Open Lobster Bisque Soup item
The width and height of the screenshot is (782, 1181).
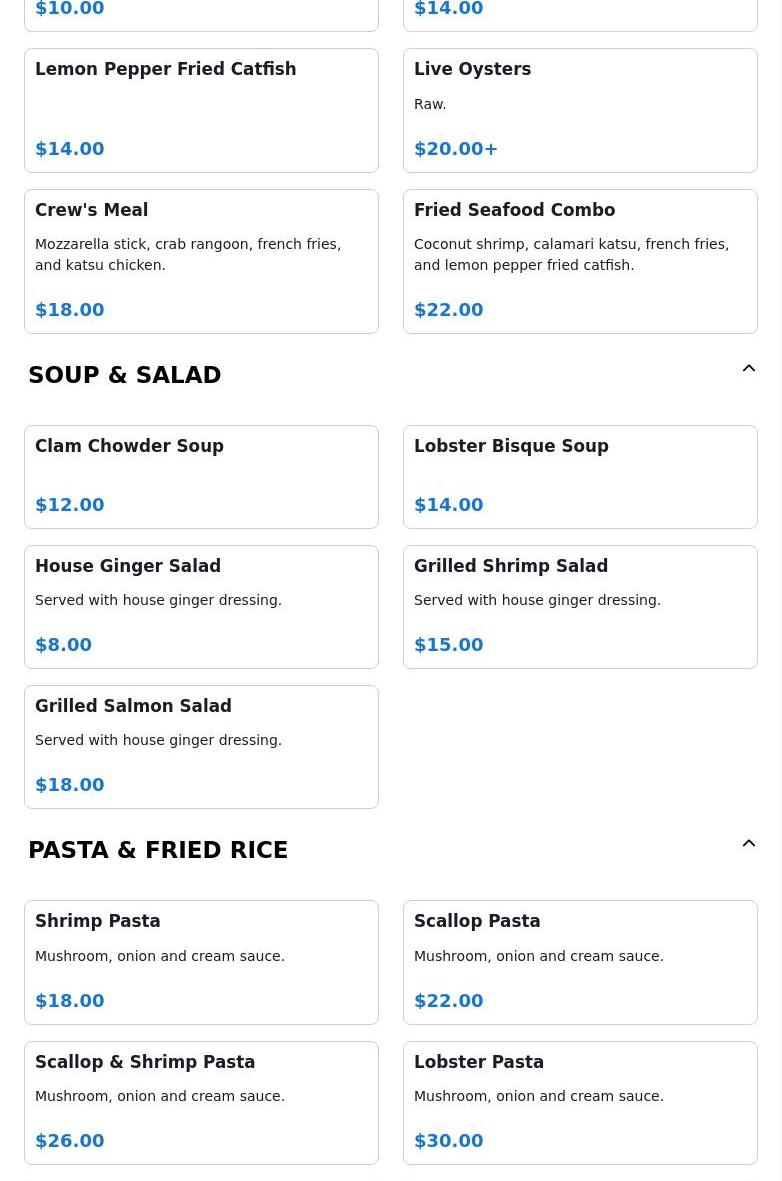(580, 476)
